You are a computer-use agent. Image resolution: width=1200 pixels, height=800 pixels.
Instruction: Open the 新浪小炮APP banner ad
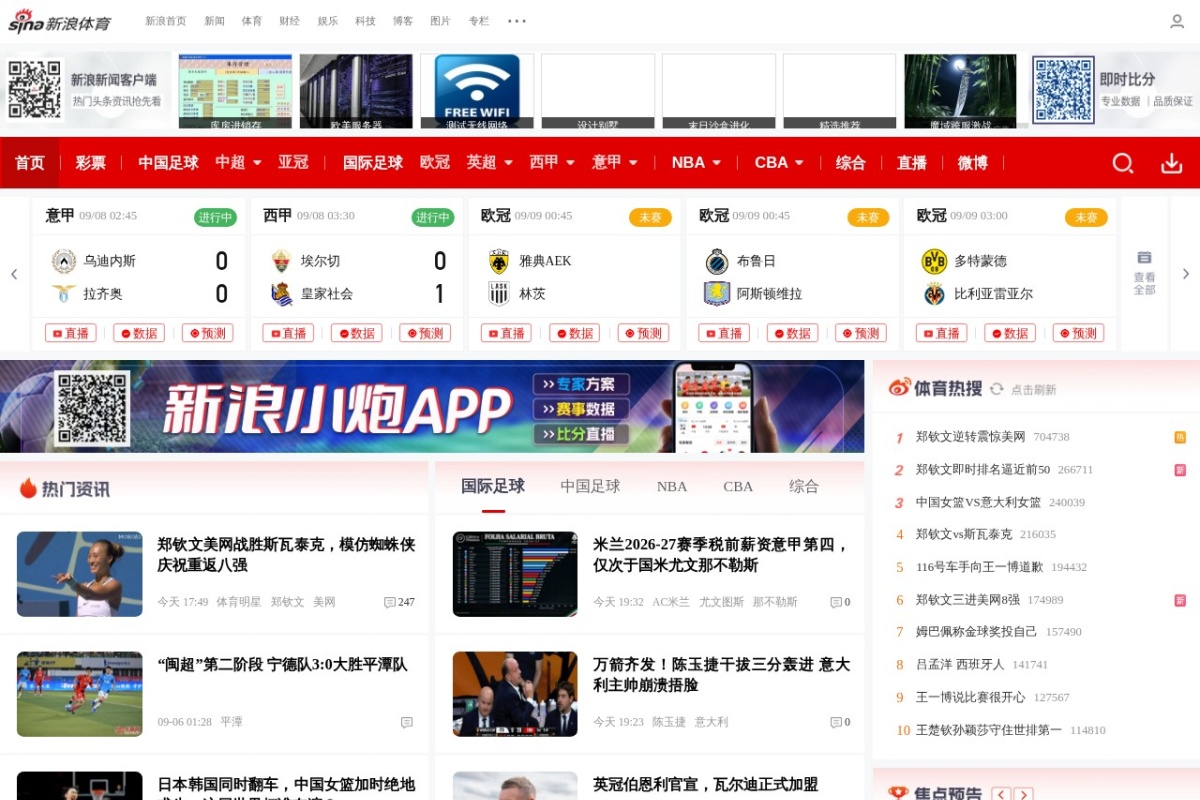(x=432, y=407)
